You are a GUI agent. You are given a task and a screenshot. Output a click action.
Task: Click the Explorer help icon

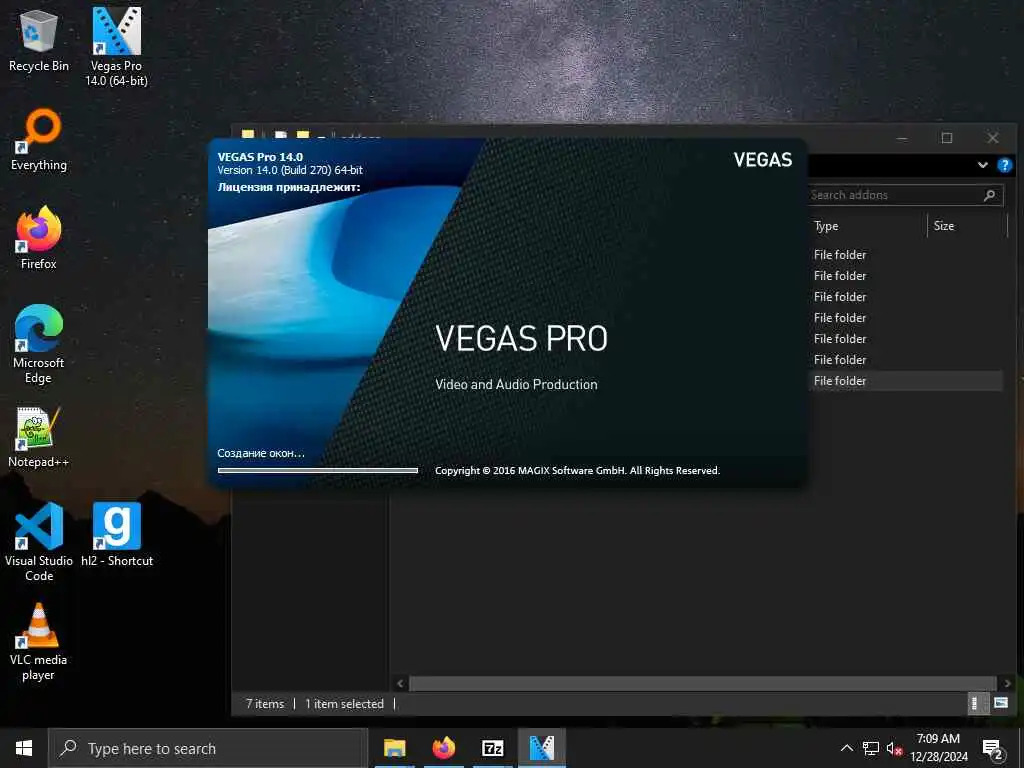1005,165
